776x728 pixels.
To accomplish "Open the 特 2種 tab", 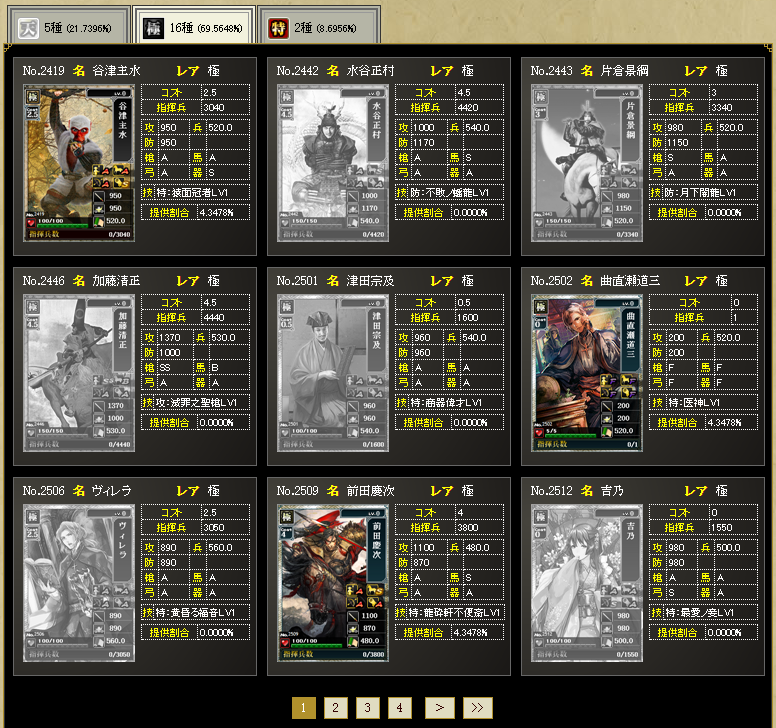I will pos(319,26).
